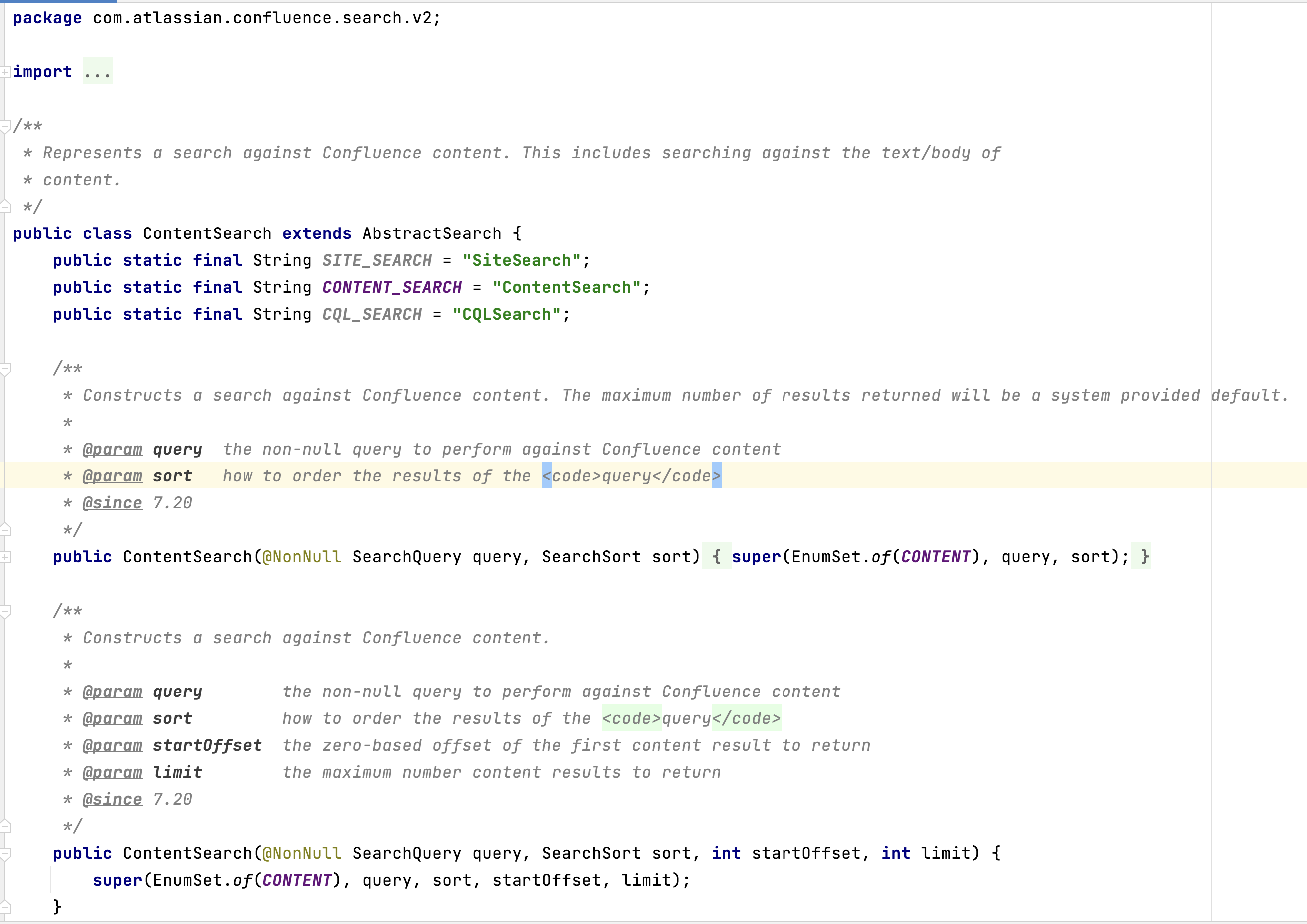This screenshot has width=1307, height=924.
Task: Collapse the class-level Javadoc comment
Action: 5,126
